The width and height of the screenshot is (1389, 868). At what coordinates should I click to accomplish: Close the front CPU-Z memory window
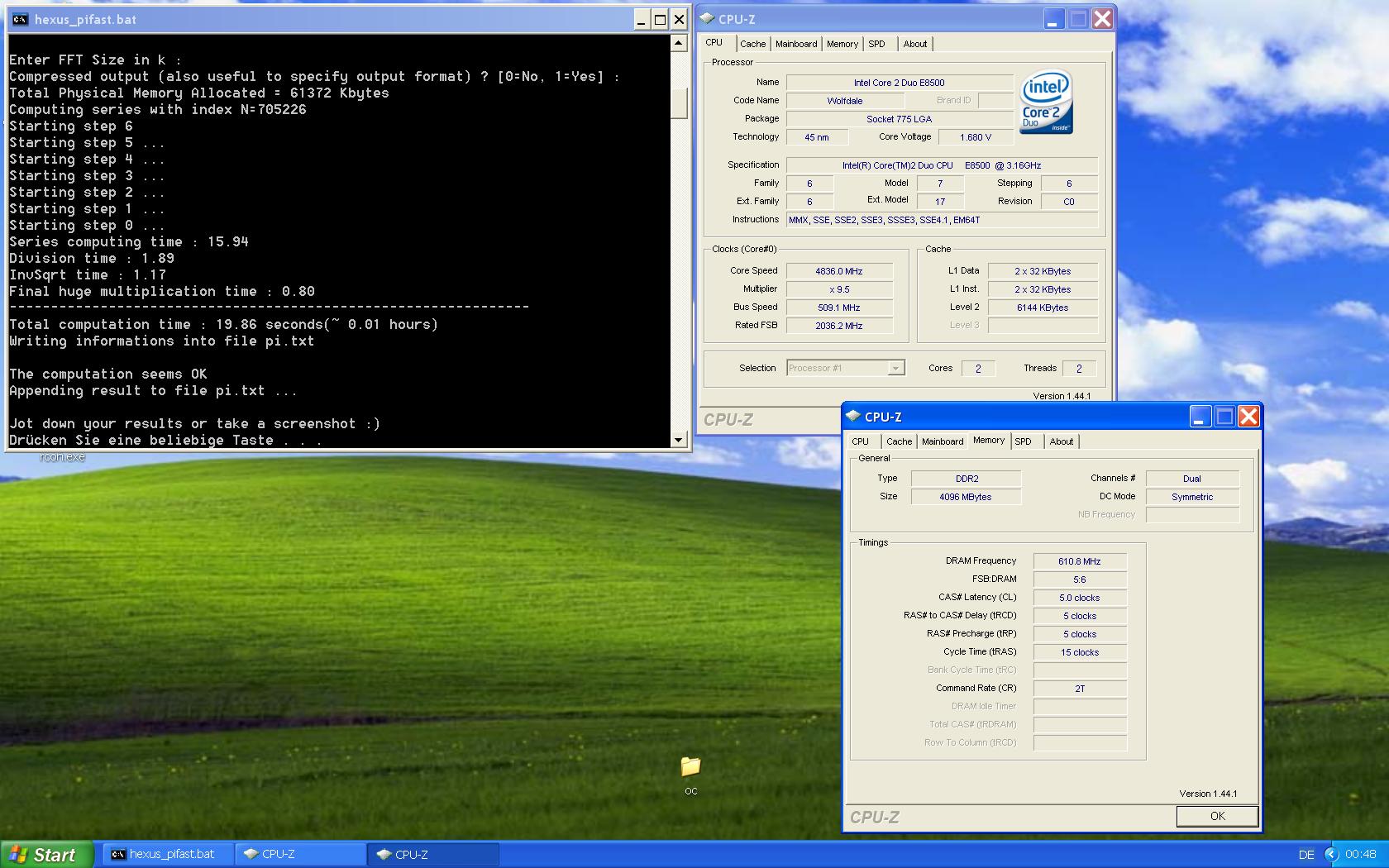1248,417
